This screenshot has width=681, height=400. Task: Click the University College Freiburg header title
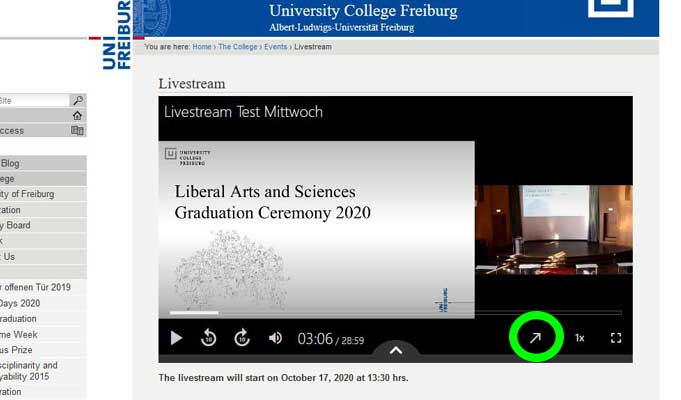point(363,10)
